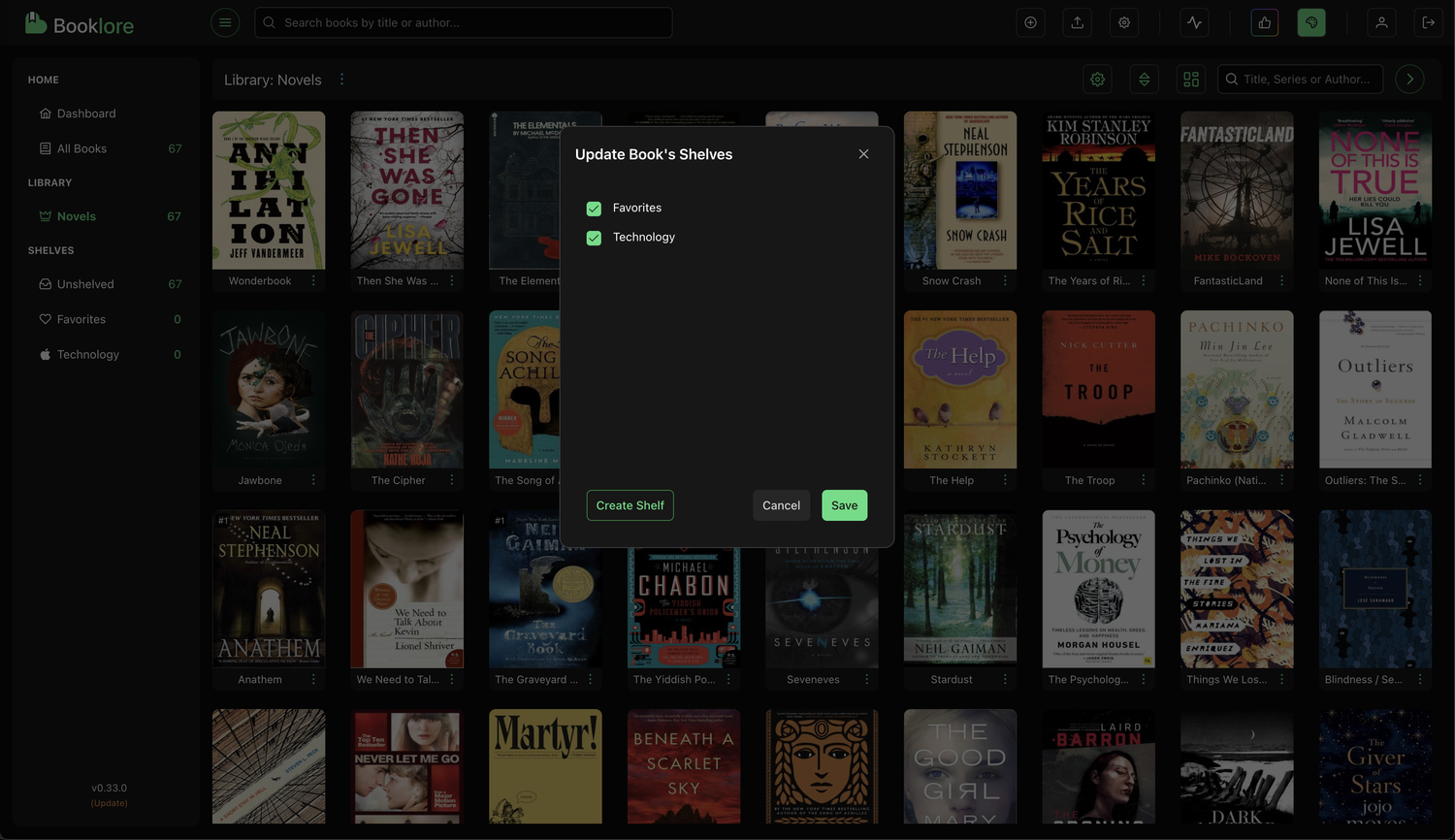Click the title search input field

click(x=1300, y=79)
